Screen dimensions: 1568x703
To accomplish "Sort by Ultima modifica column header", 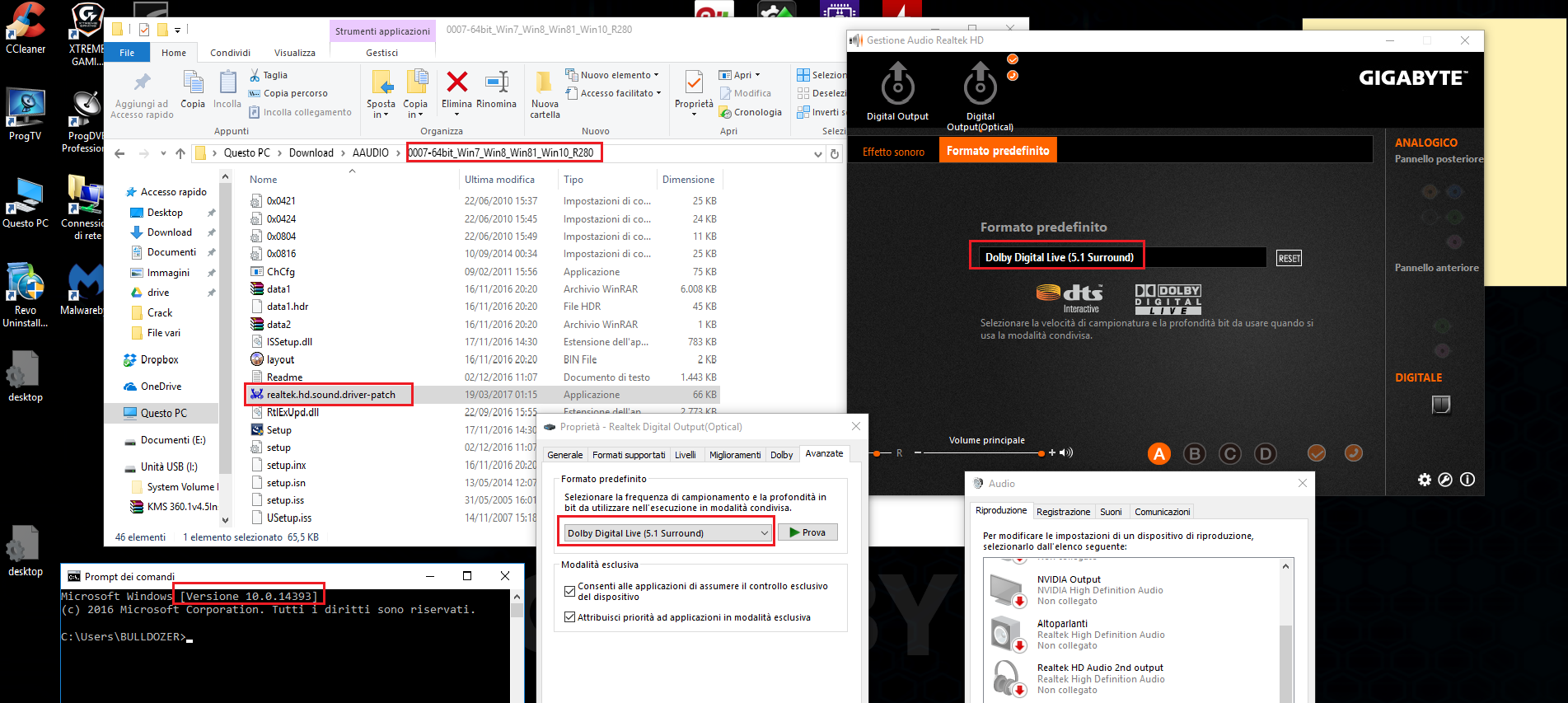I will tap(499, 180).
